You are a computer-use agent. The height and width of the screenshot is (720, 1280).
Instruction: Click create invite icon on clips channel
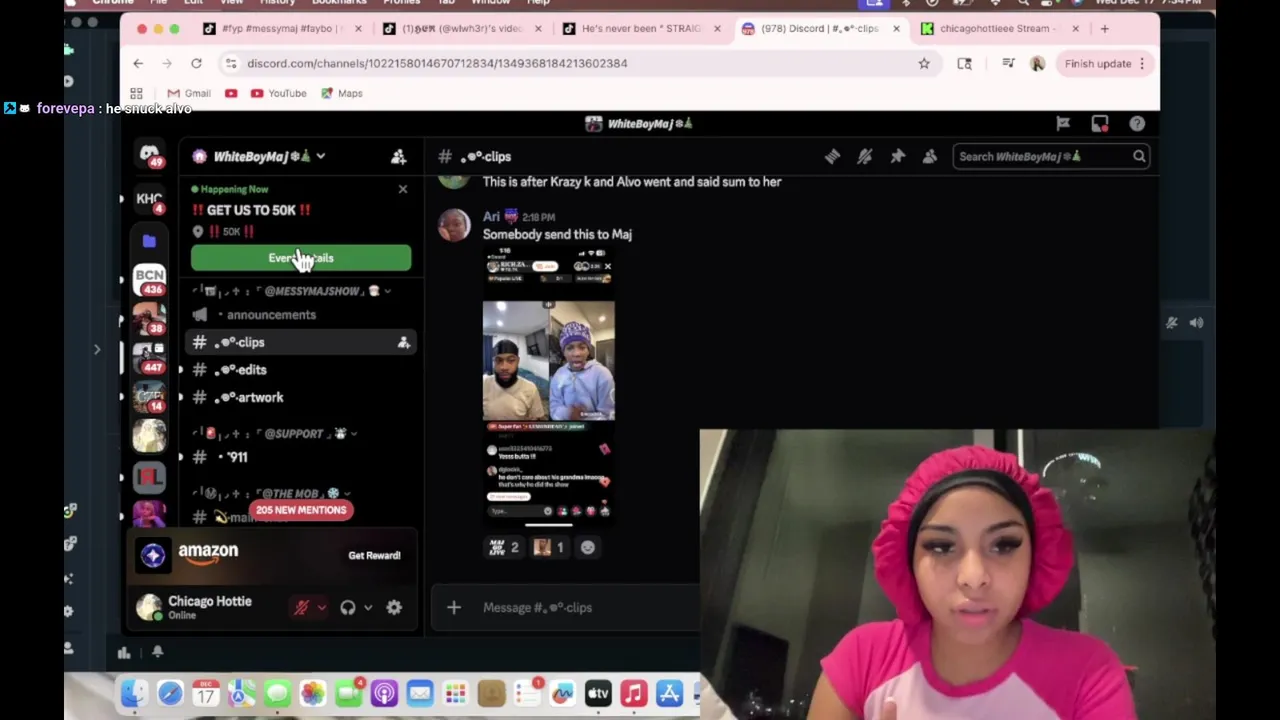point(403,342)
